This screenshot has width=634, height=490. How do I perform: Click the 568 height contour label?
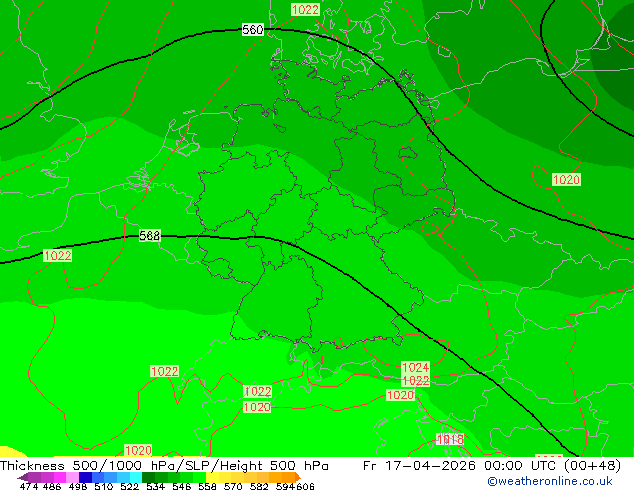coord(150,235)
